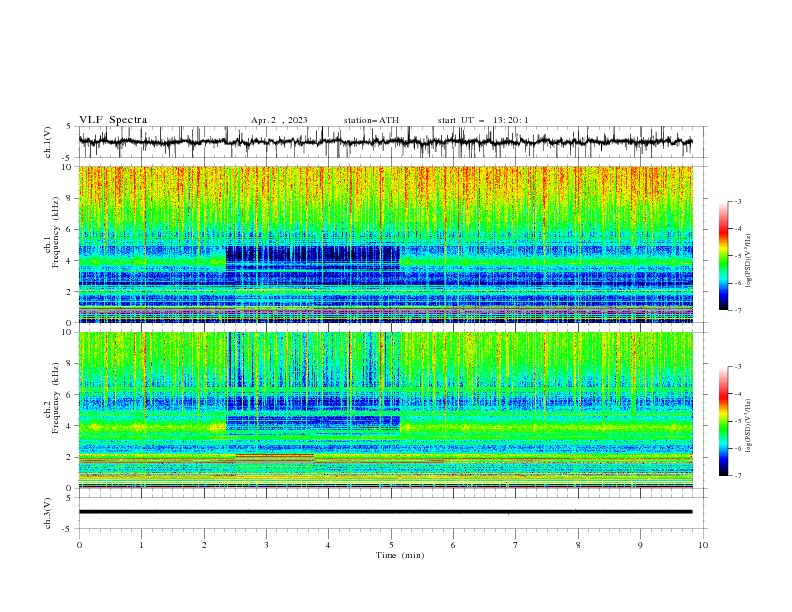
Task: Click the upper color scale bar beside ch.1
Action: tap(723, 255)
